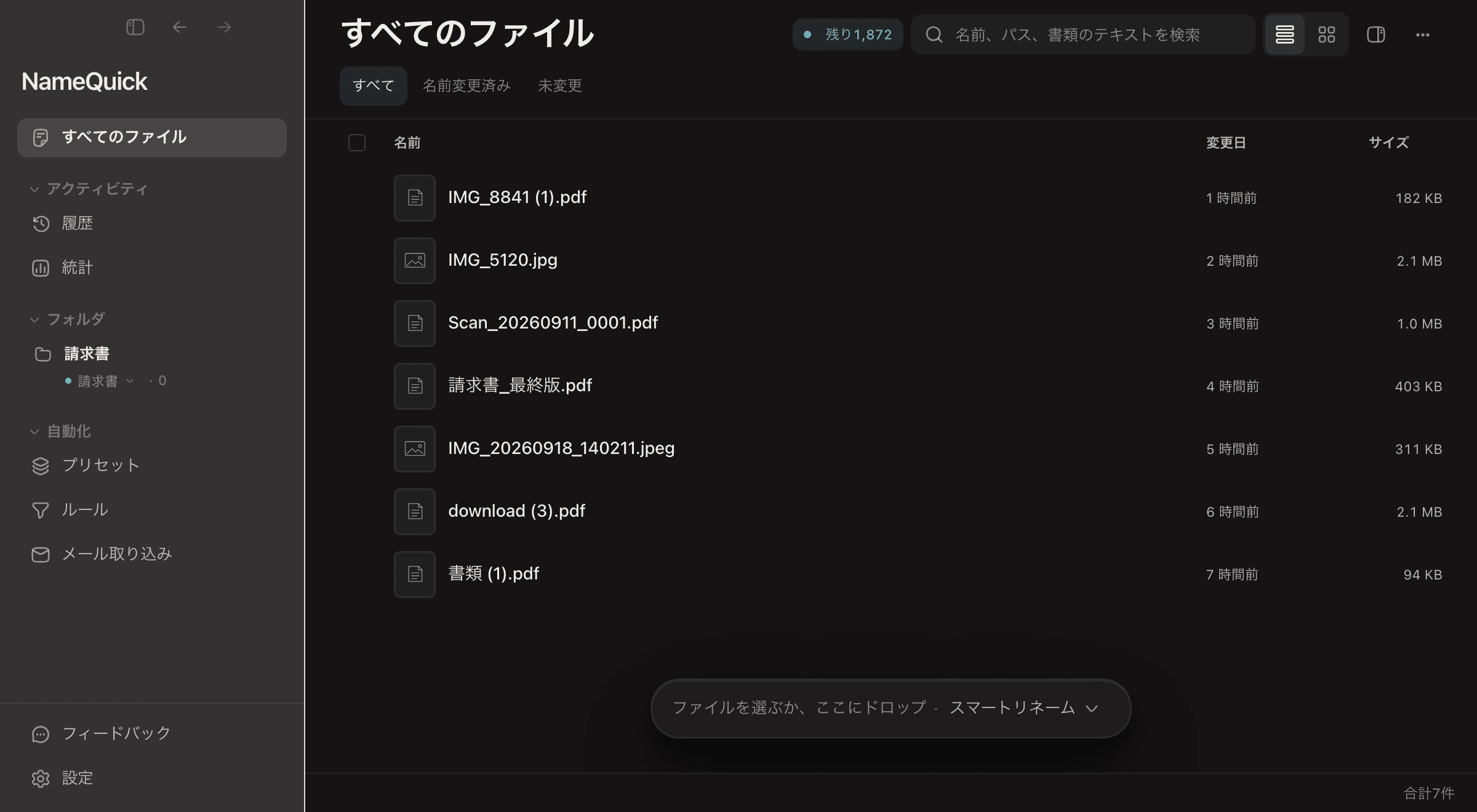Switch to list view

1284,34
